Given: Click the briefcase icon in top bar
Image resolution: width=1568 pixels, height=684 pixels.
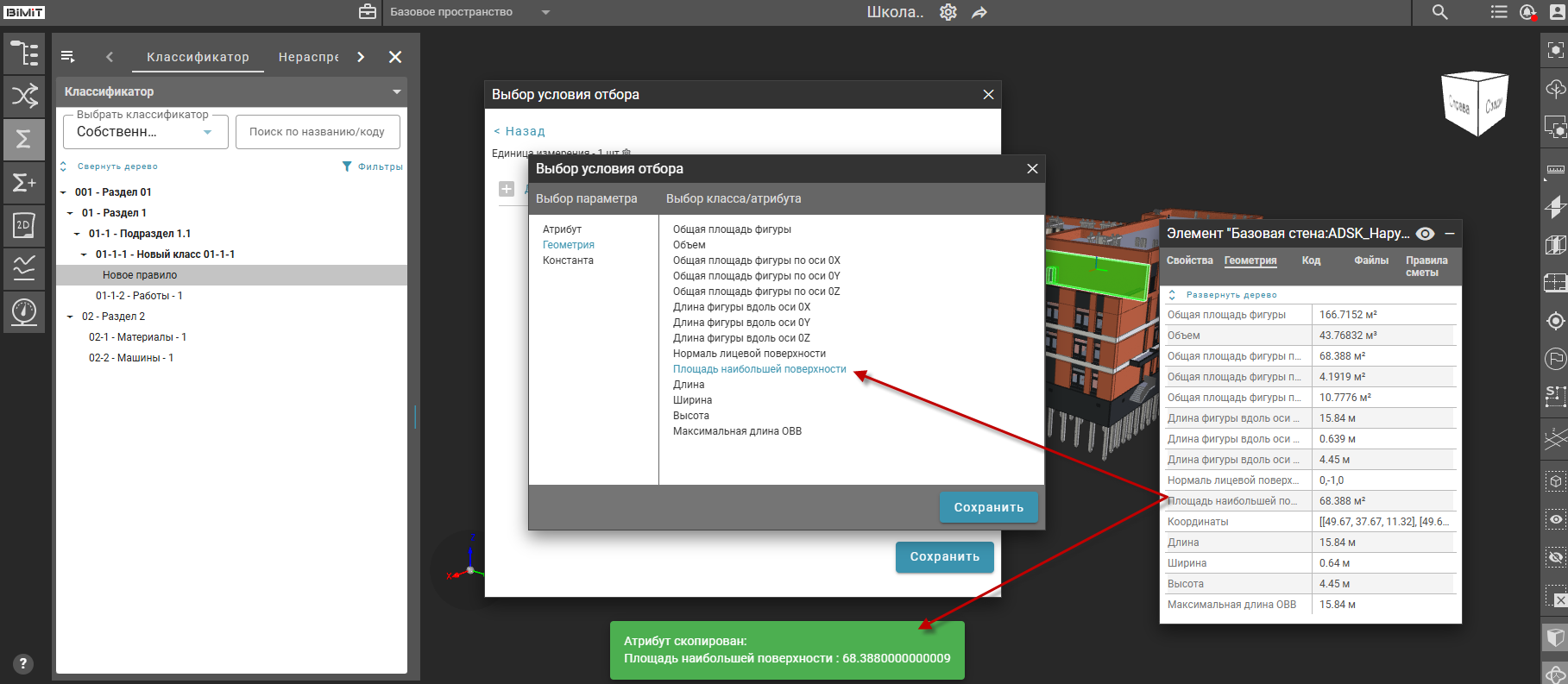Looking at the screenshot, I should click(x=368, y=12).
